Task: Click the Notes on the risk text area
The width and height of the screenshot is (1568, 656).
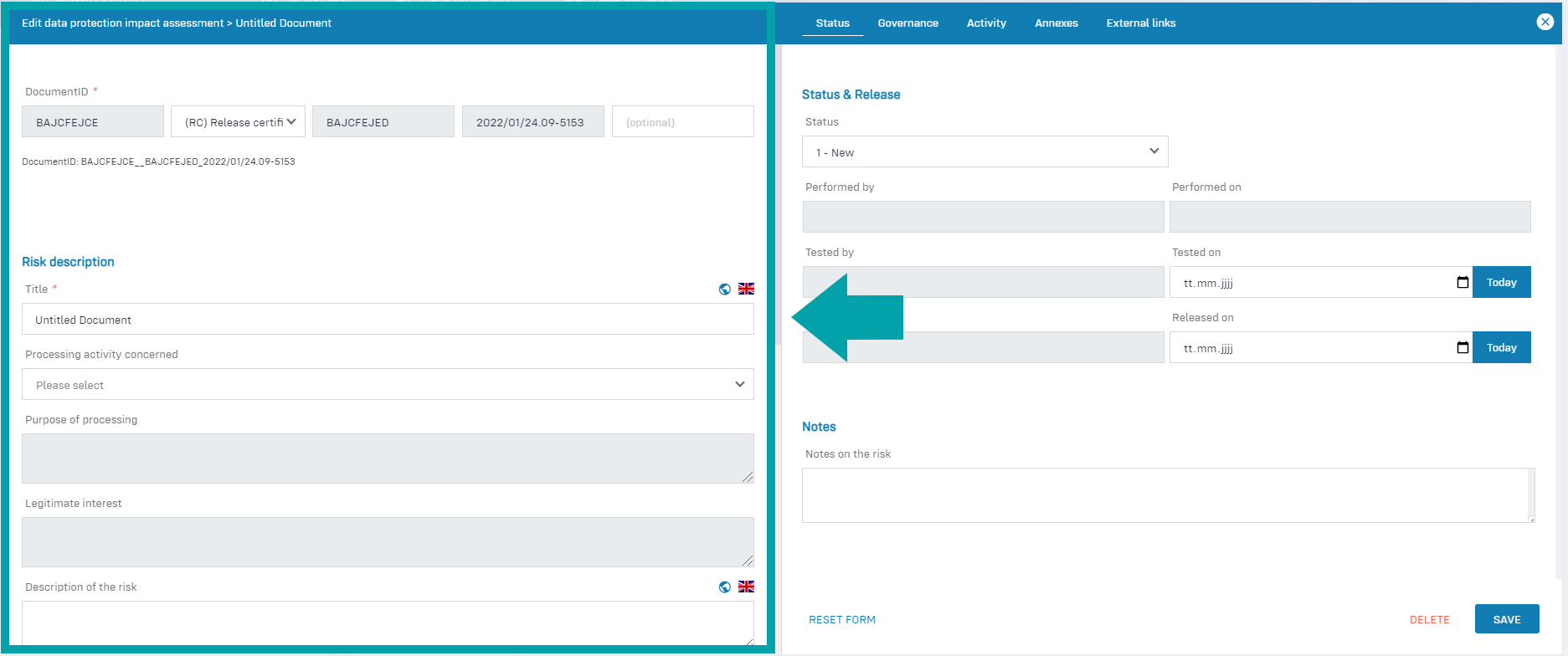Action: pos(1167,495)
